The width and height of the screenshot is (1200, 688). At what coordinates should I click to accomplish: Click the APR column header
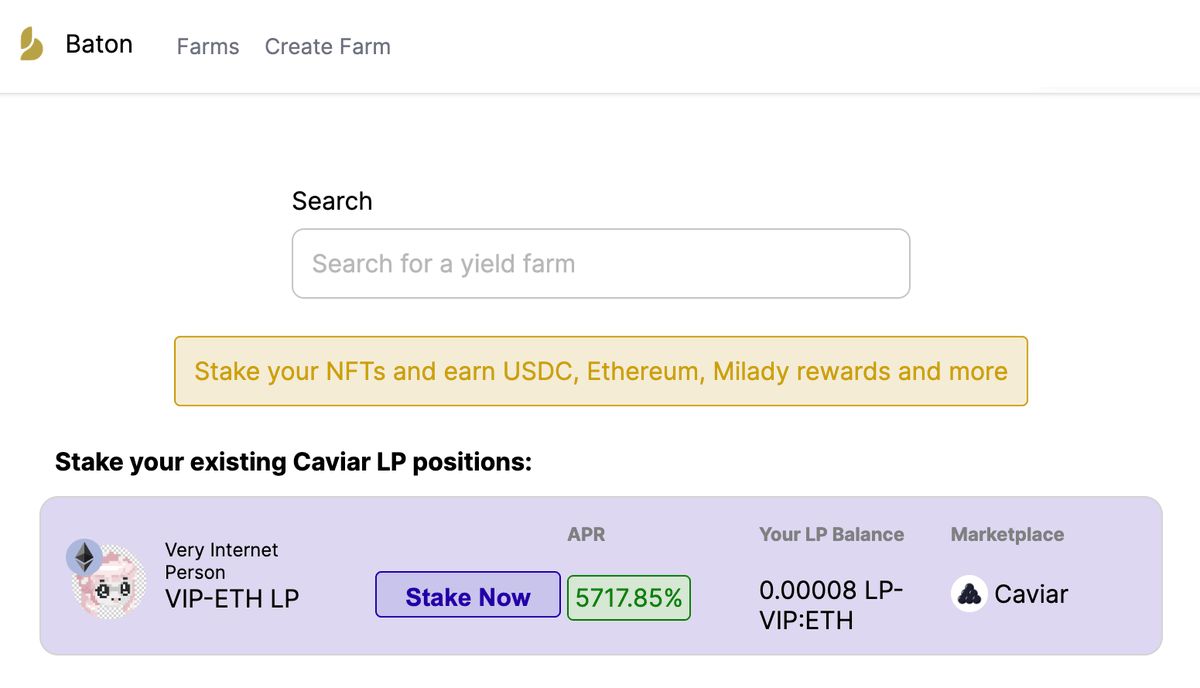point(586,534)
